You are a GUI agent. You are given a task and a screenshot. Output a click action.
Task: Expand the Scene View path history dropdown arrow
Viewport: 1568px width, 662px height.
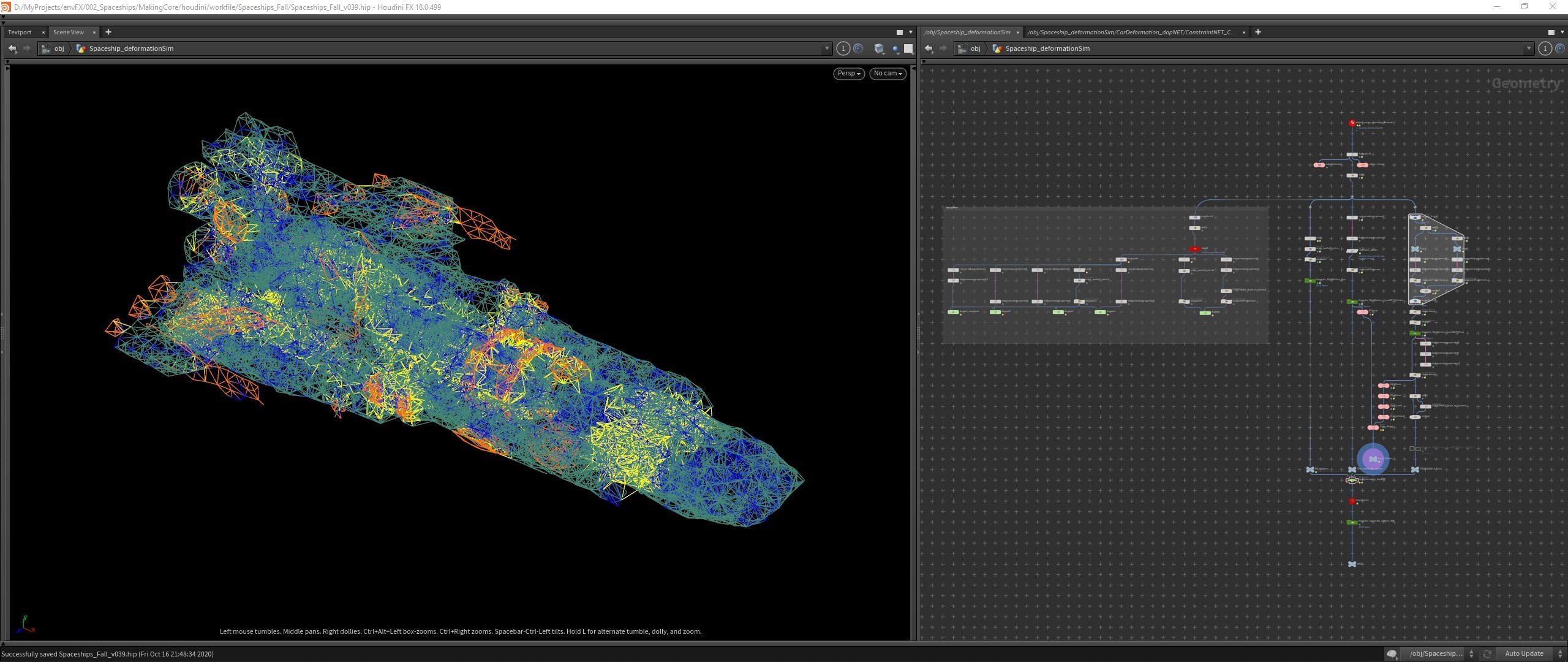coord(827,48)
